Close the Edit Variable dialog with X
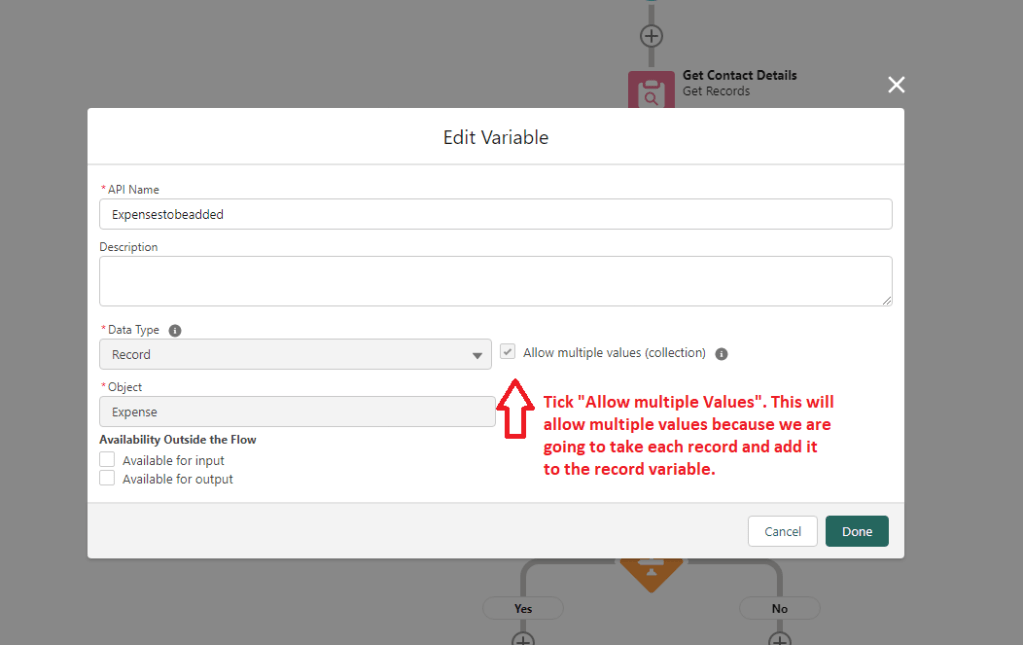The height and width of the screenshot is (645, 1023). (x=896, y=85)
